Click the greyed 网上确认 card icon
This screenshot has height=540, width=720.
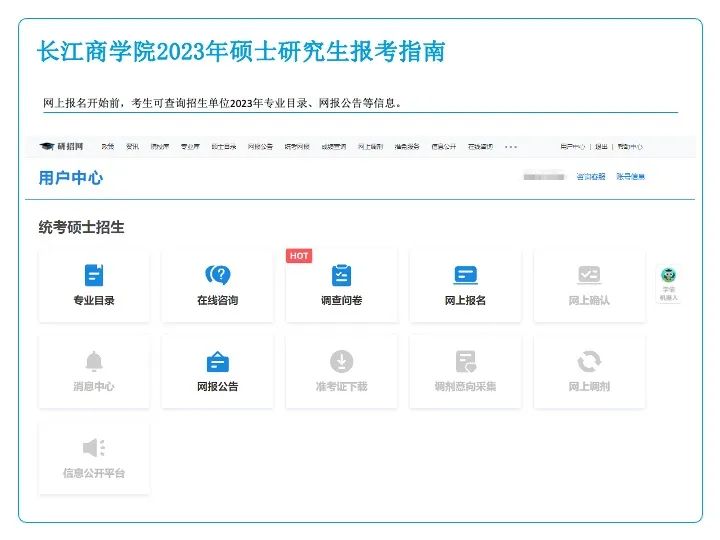point(589,275)
